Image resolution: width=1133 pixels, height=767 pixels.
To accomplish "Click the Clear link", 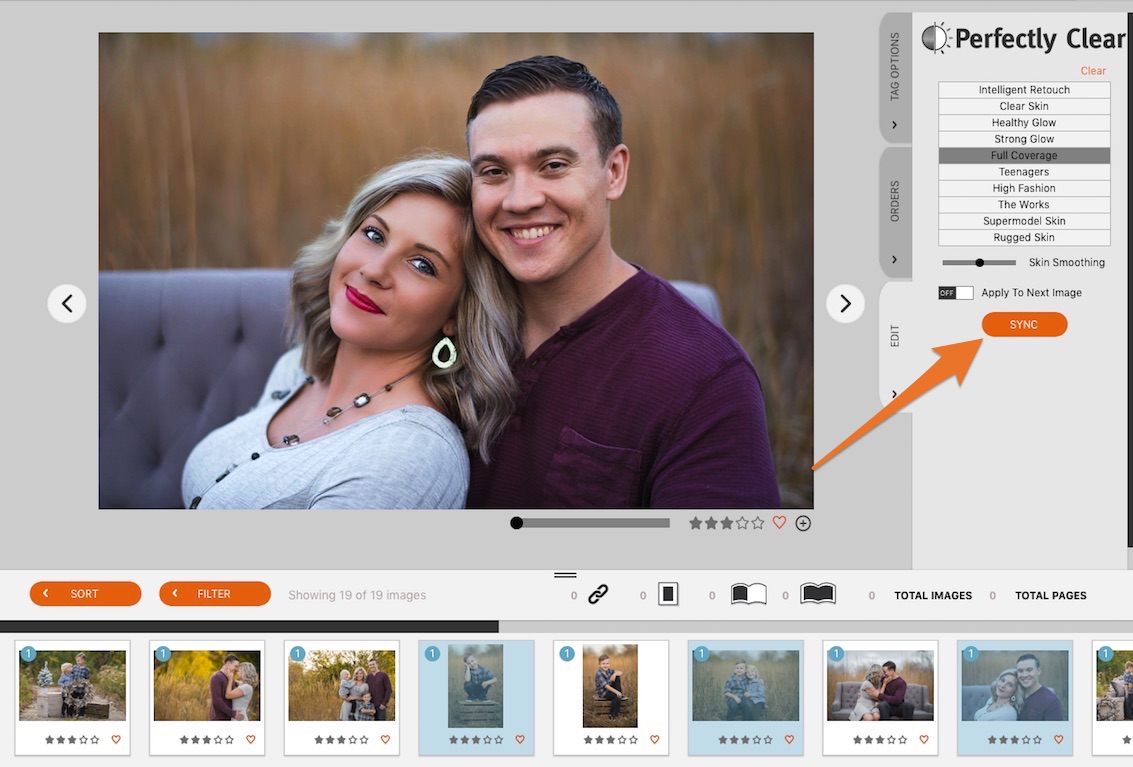I will point(1093,71).
